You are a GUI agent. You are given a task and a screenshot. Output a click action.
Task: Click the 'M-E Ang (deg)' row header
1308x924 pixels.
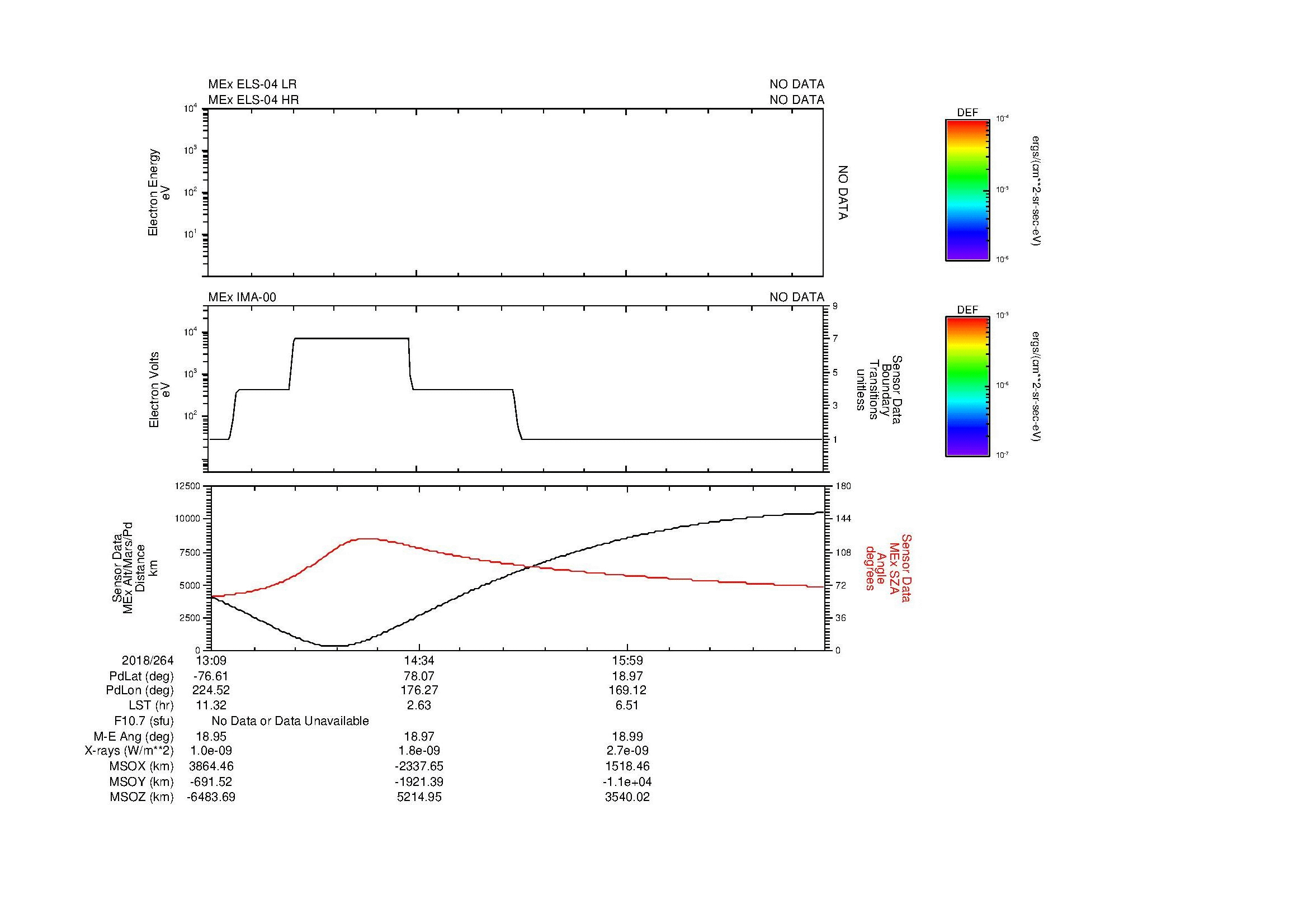[133, 736]
